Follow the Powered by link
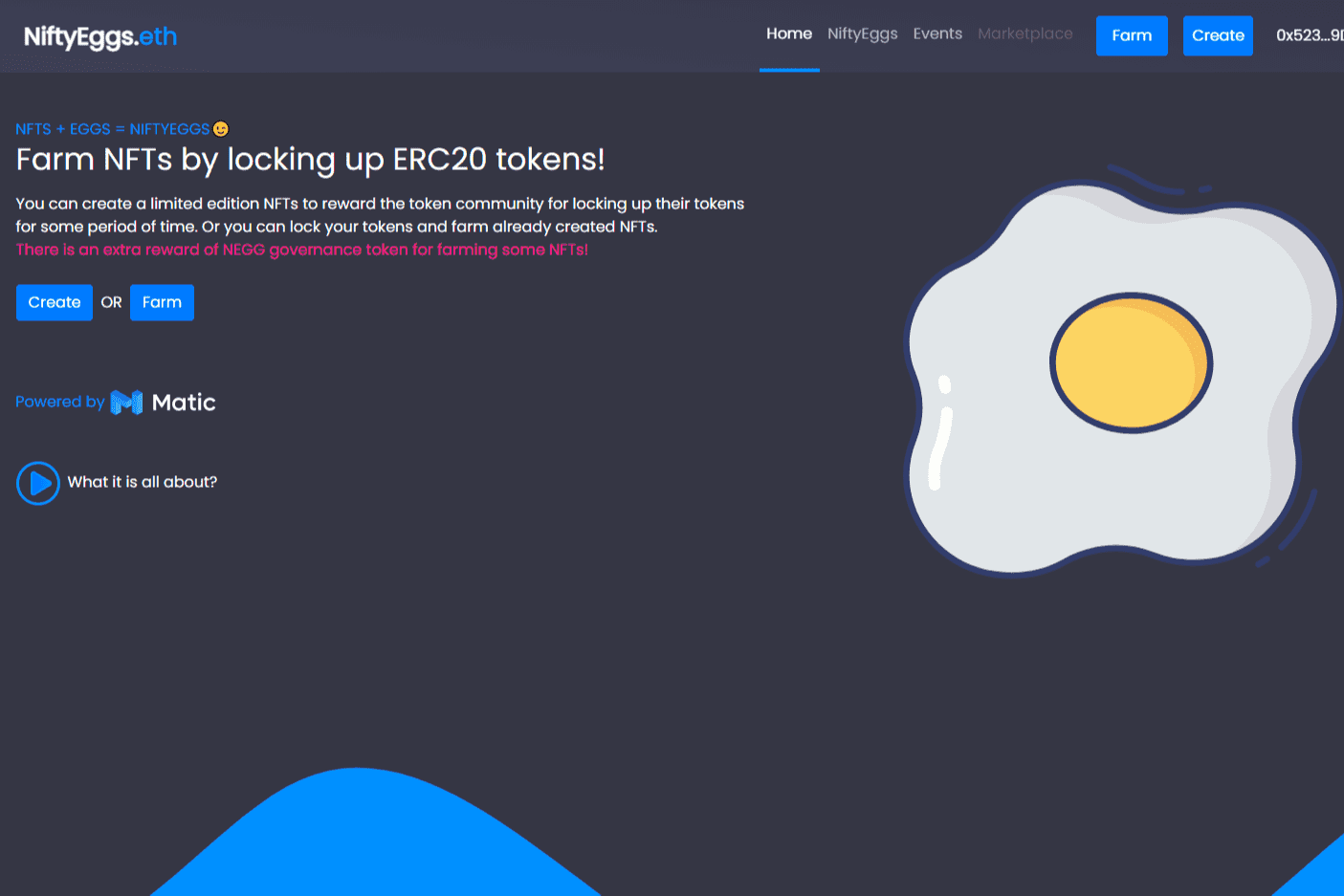 click(59, 402)
